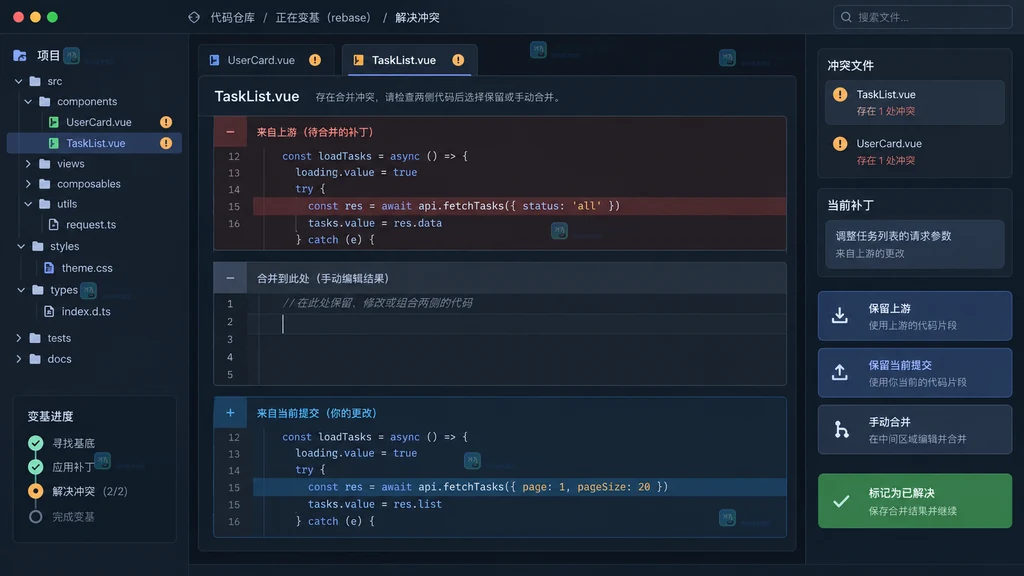Click the upload icon on 保留当前提交
Image resolution: width=1024 pixels, height=576 pixels.
point(840,372)
